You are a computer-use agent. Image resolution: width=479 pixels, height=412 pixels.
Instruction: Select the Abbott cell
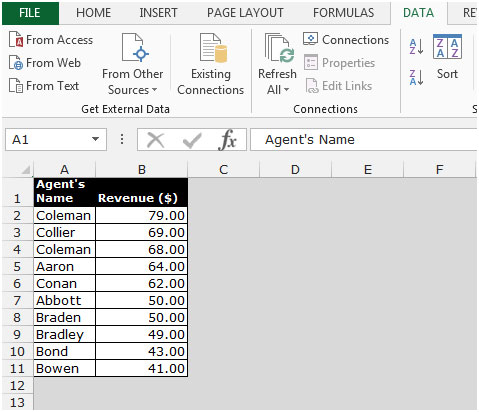(x=65, y=300)
